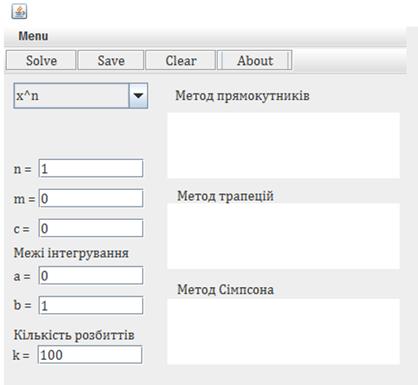Click the Метод прямокутників result area

coord(284,145)
